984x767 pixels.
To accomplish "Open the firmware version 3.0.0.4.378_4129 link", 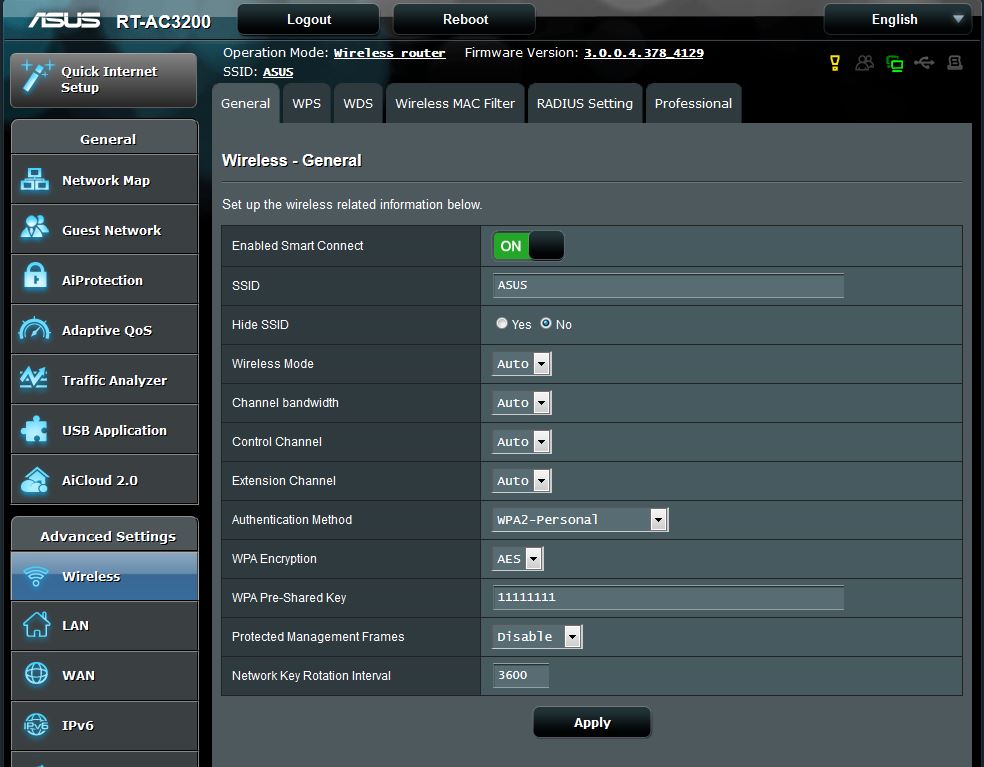I will (x=644, y=53).
